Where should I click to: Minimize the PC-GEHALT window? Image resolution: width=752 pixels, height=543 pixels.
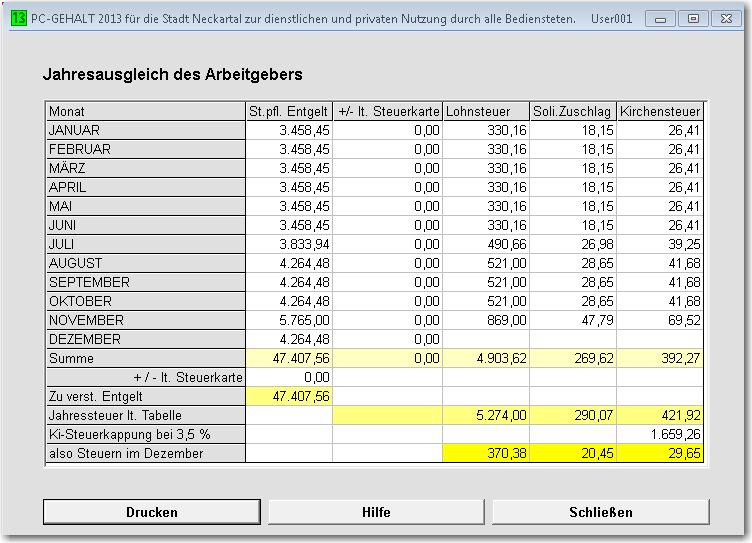point(660,19)
